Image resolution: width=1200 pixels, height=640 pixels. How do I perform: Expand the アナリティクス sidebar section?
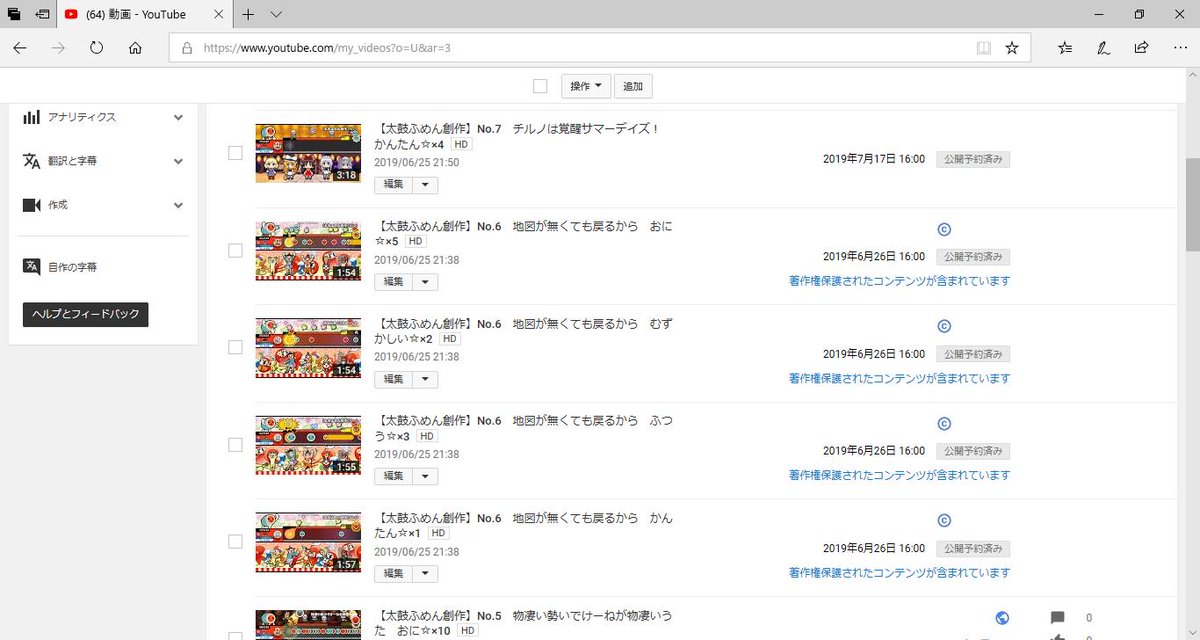tap(178, 117)
